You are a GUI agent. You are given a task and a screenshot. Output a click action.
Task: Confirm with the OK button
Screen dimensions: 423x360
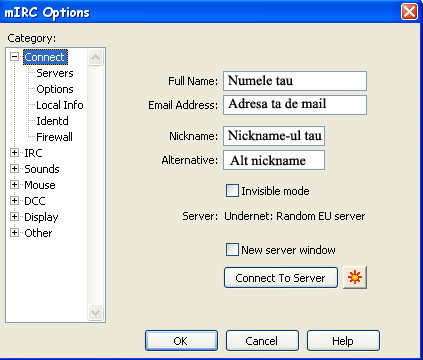[x=181, y=341]
